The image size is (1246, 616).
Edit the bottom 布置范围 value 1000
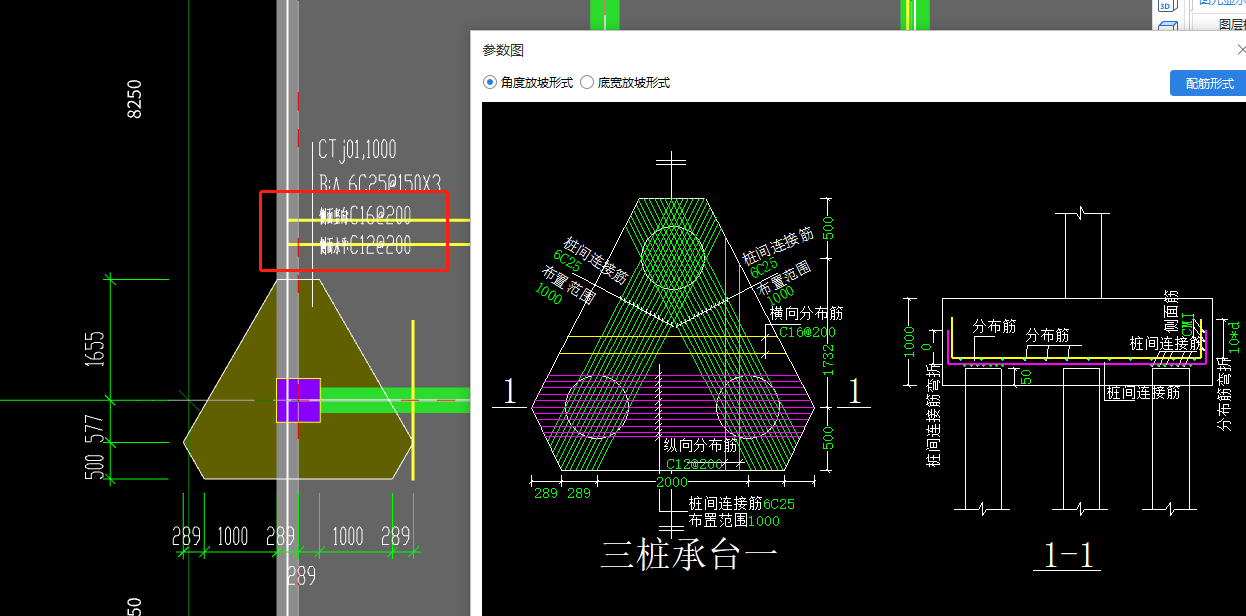tap(764, 520)
